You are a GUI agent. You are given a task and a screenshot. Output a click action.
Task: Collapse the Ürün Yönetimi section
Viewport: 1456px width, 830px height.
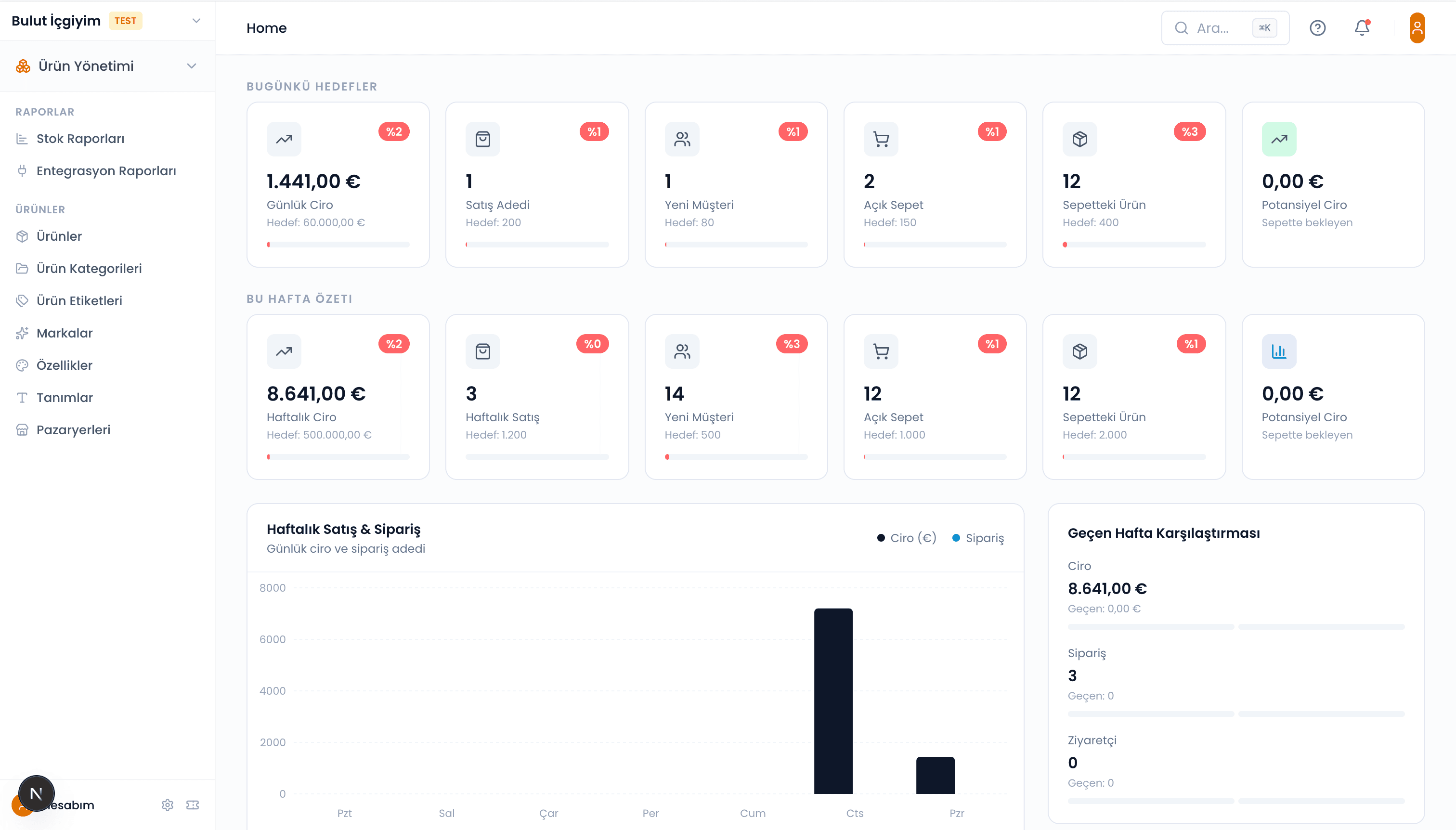191,65
